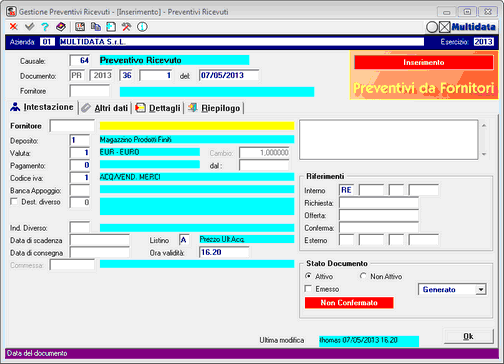Click the red Non Confermato button
This screenshot has width=504, height=364.
click(349, 303)
